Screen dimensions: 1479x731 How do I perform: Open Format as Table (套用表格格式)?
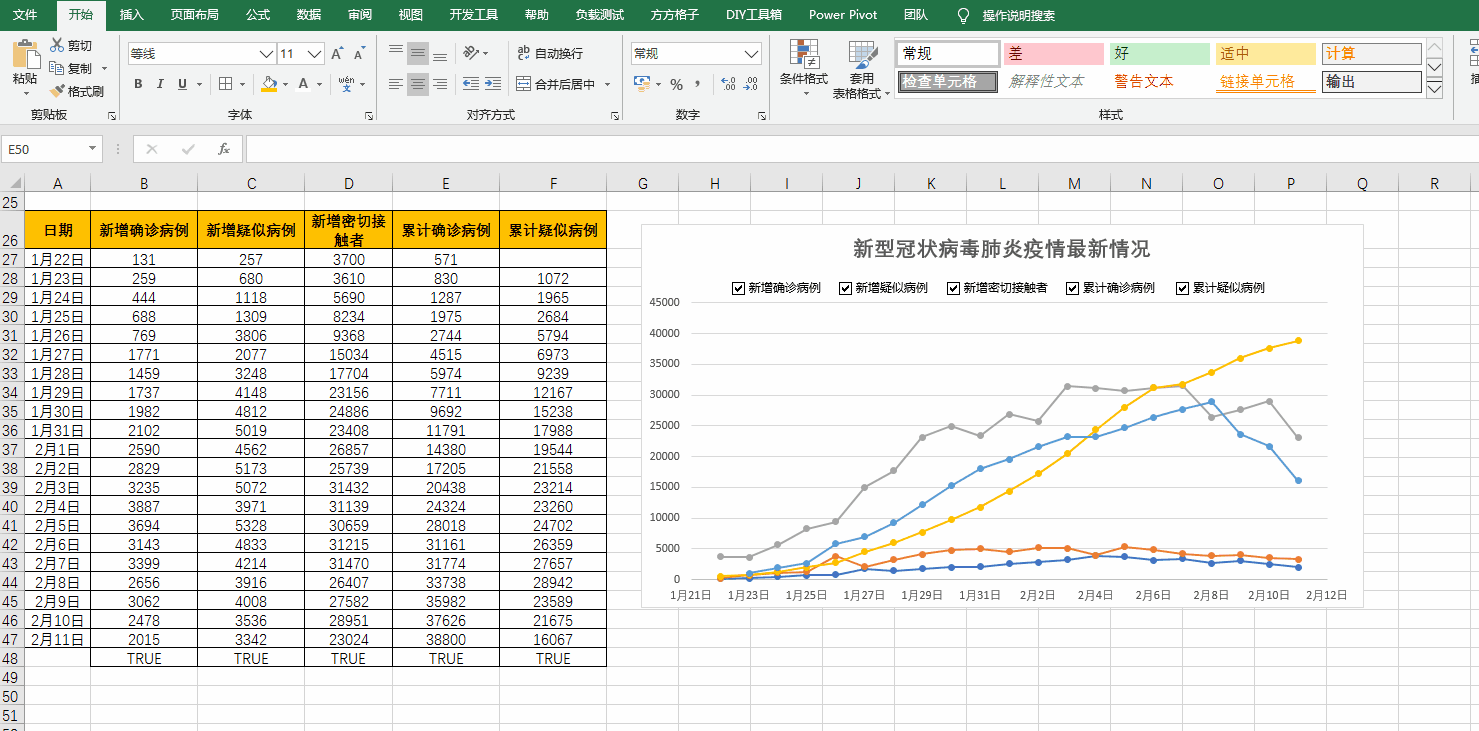[862, 68]
